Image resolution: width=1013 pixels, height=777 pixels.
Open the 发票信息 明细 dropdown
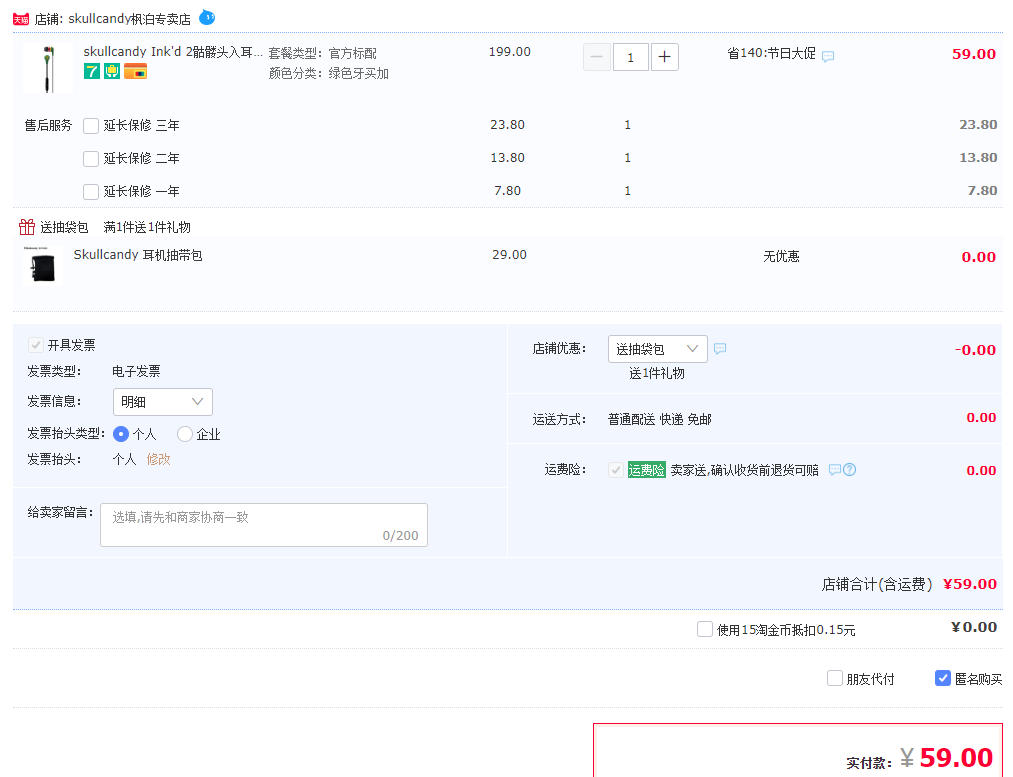163,402
